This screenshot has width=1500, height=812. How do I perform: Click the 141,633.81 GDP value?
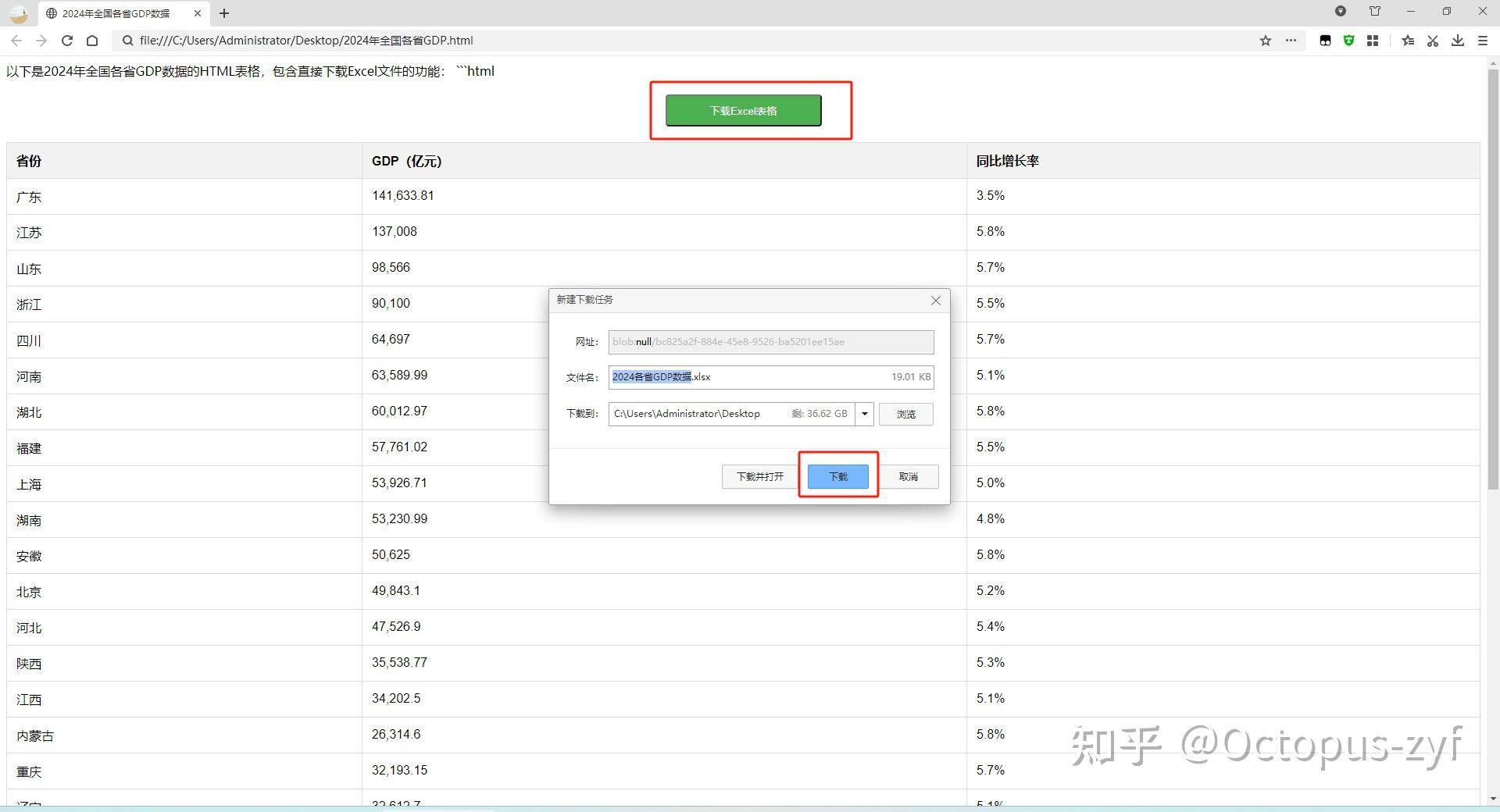click(x=403, y=196)
